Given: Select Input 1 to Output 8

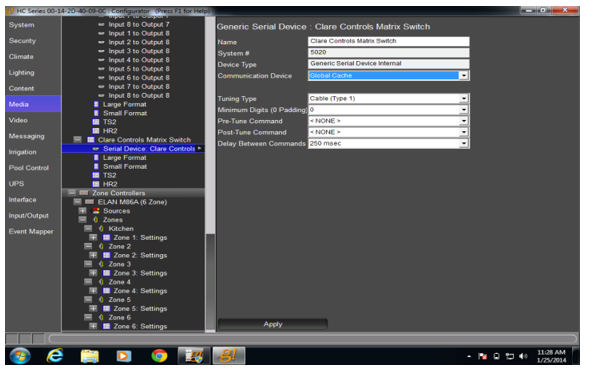Looking at the screenshot, I should coord(139,33).
